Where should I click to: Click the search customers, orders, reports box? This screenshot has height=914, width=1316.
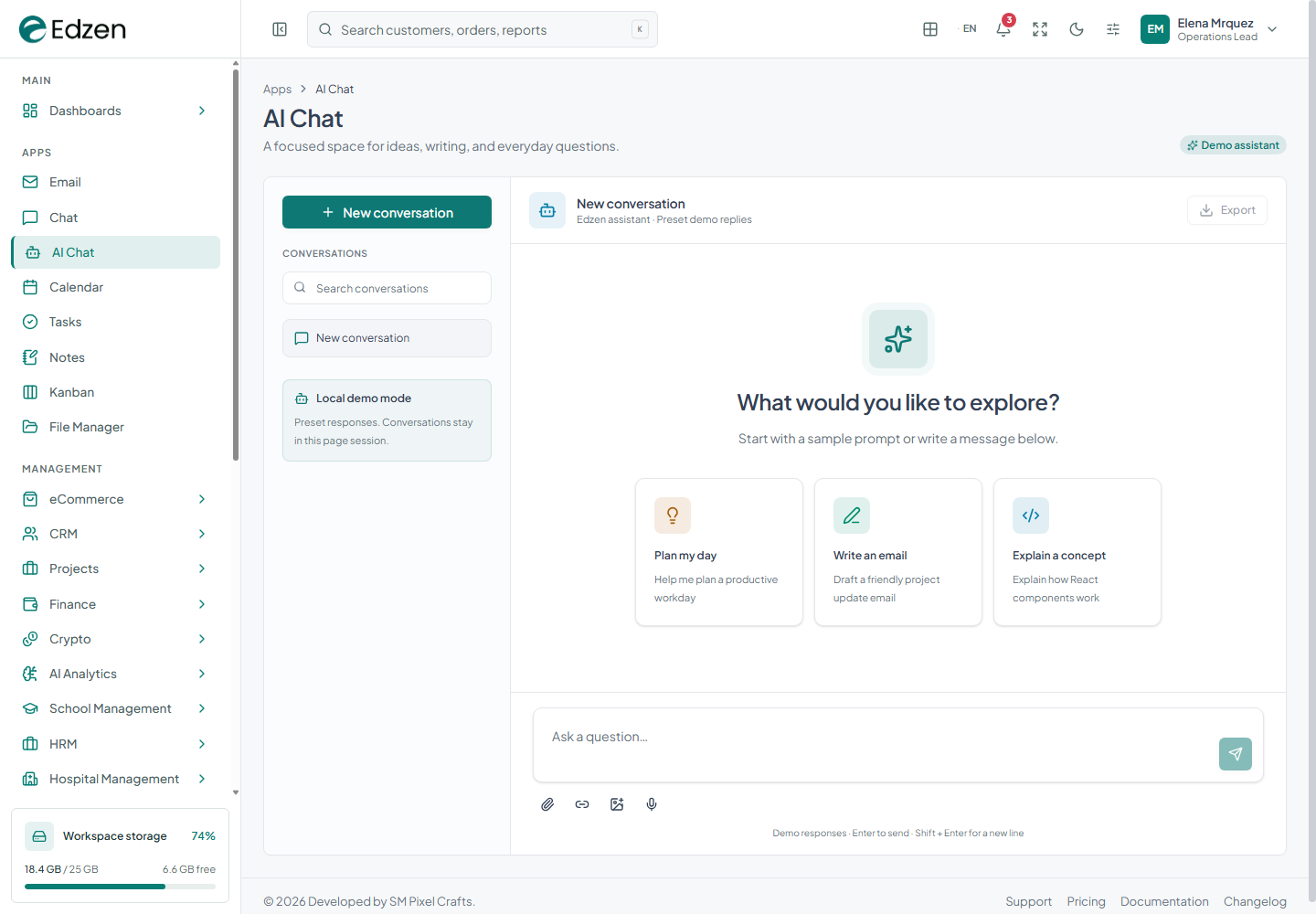(x=483, y=29)
